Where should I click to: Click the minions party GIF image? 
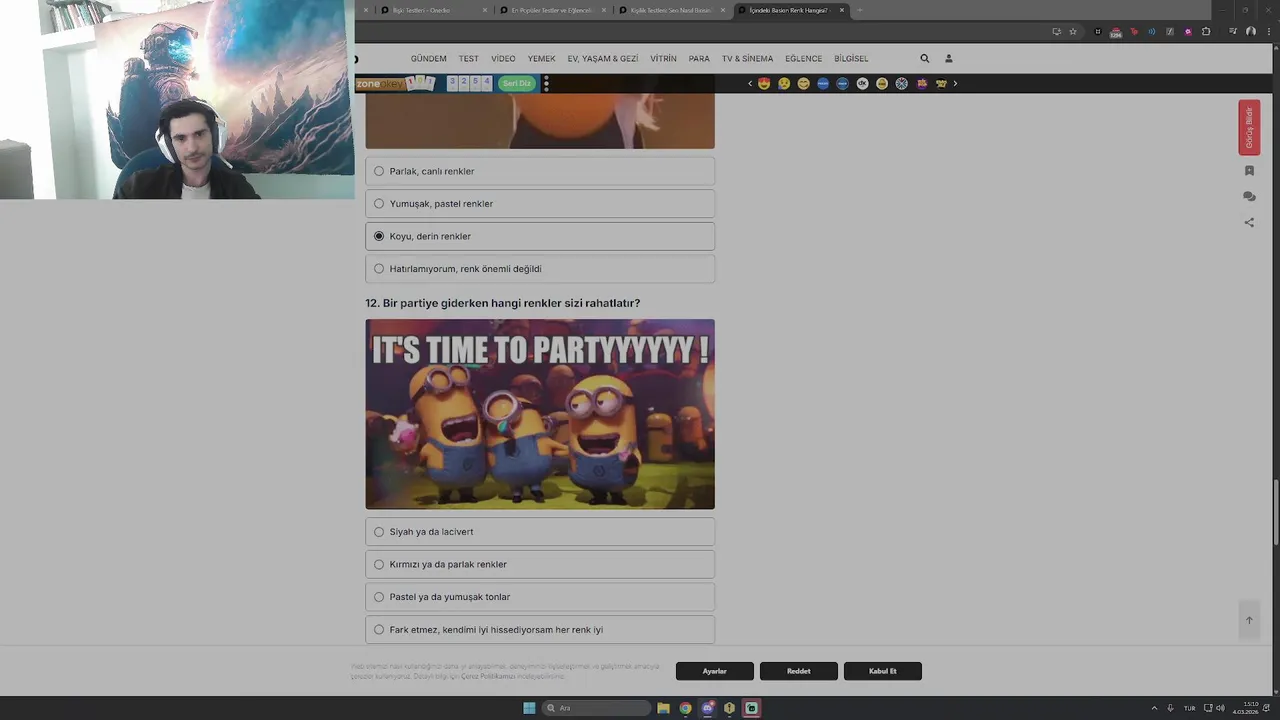540,414
